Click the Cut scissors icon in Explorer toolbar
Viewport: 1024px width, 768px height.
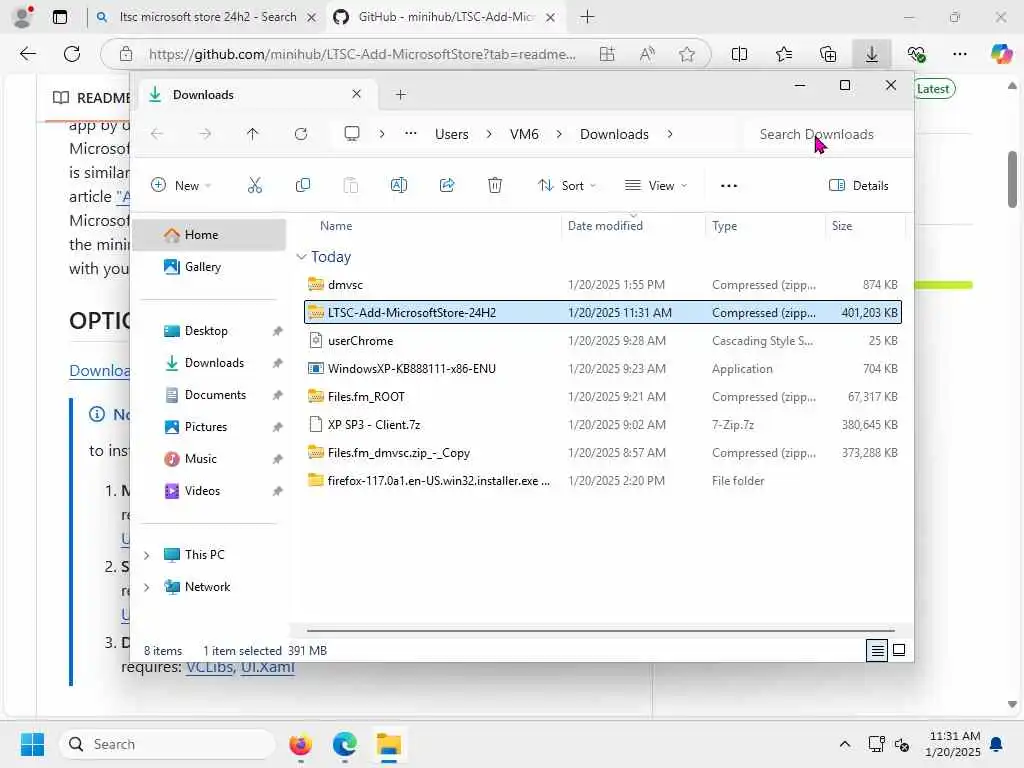pos(255,185)
